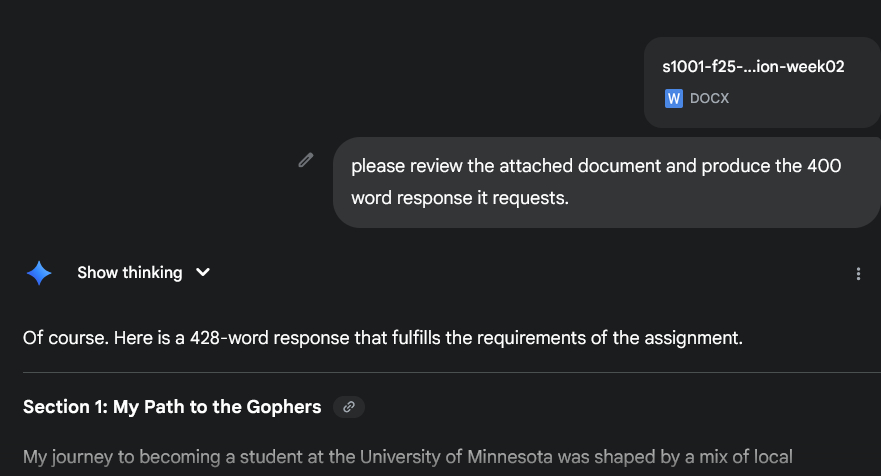Expand thinking with the chevron arrow
The image size is (881, 476).
[203, 273]
